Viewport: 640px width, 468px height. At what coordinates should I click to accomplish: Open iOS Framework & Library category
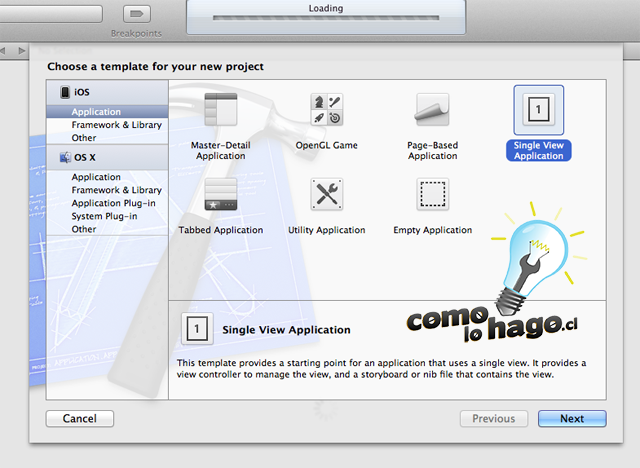tap(116, 125)
